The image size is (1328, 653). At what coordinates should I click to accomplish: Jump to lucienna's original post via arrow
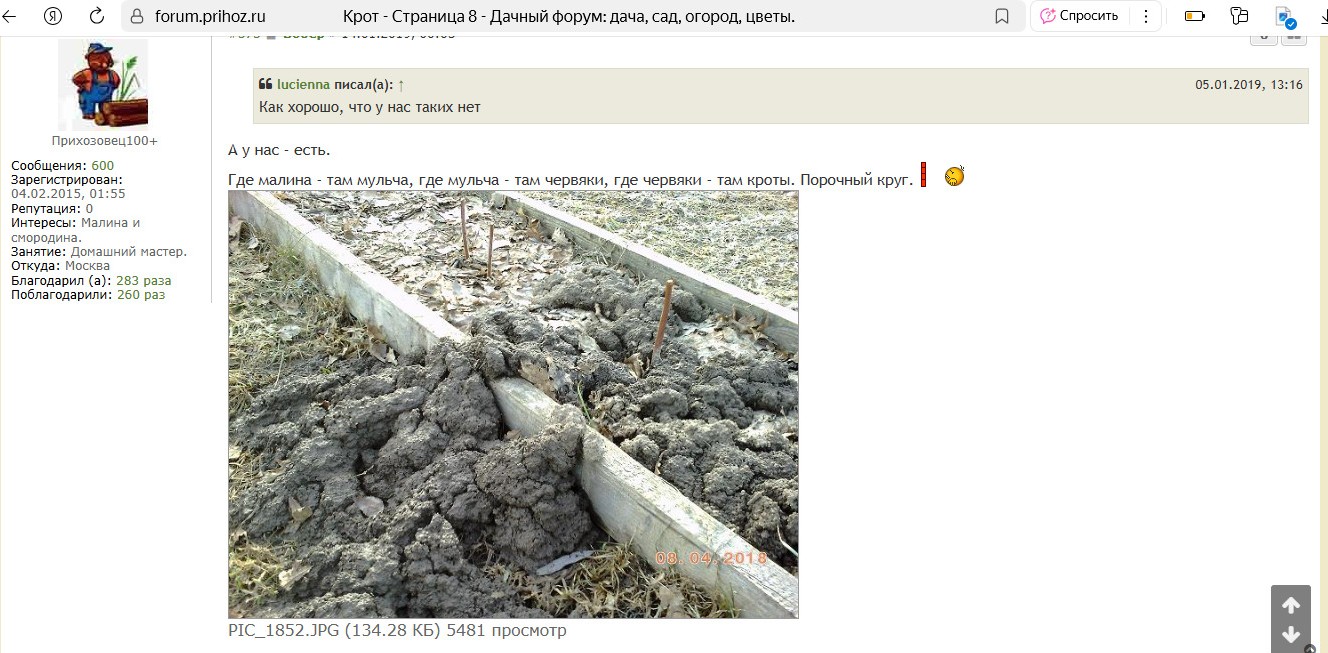pyautogui.click(x=401, y=85)
